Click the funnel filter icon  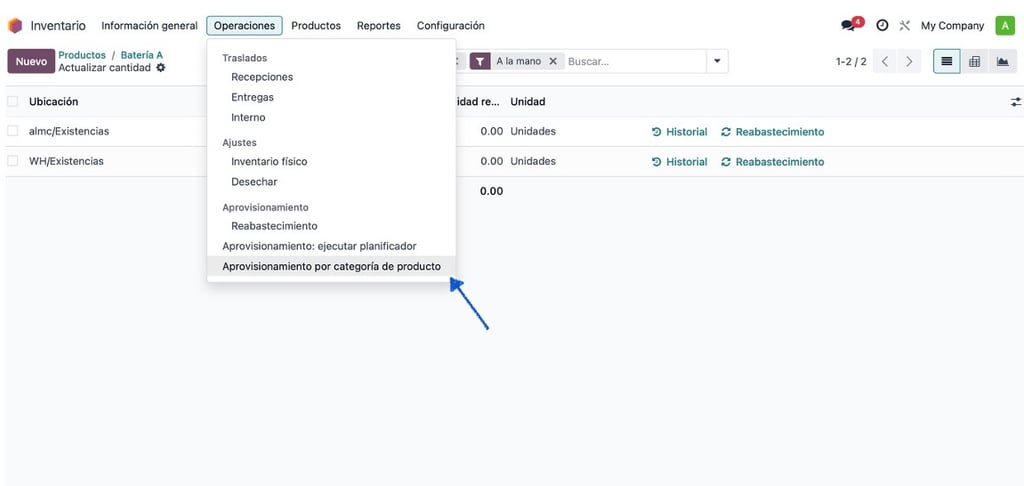click(480, 61)
